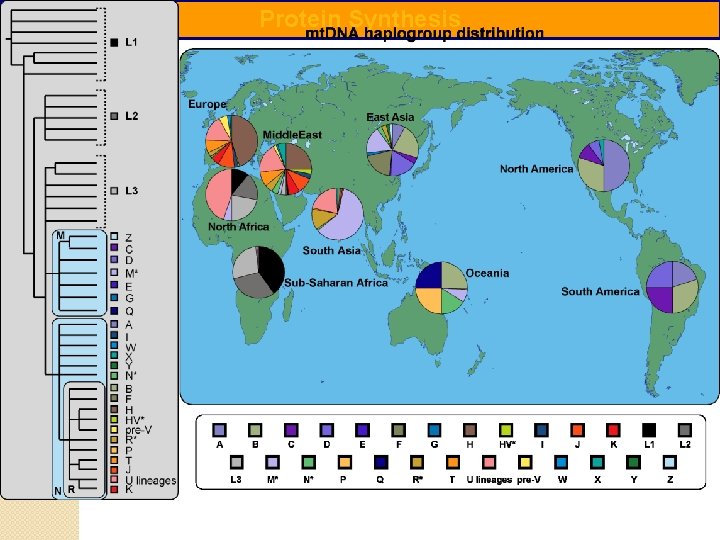This screenshot has height=540, width=720.
Task: Click the Oceania pie chart
Action: (x=442, y=288)
